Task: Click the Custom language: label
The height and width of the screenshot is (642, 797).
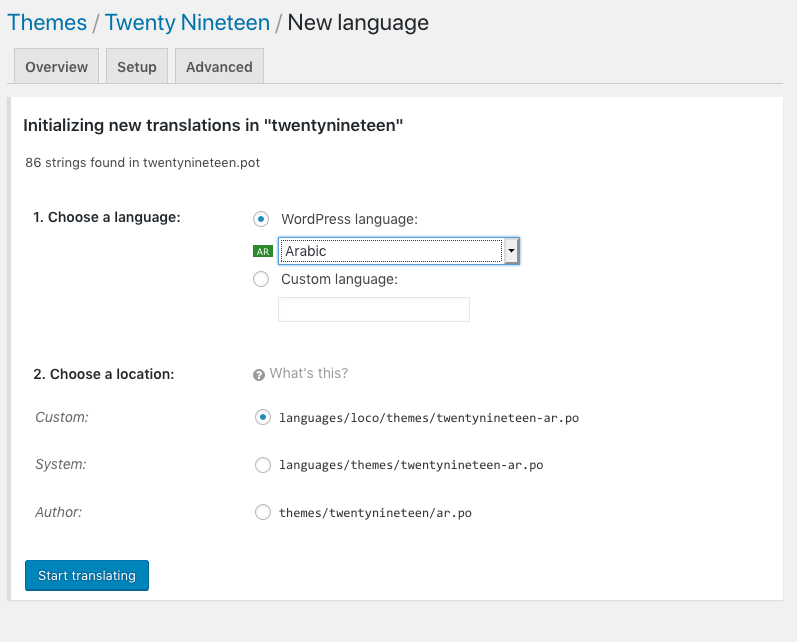Action: click(340, 279)
